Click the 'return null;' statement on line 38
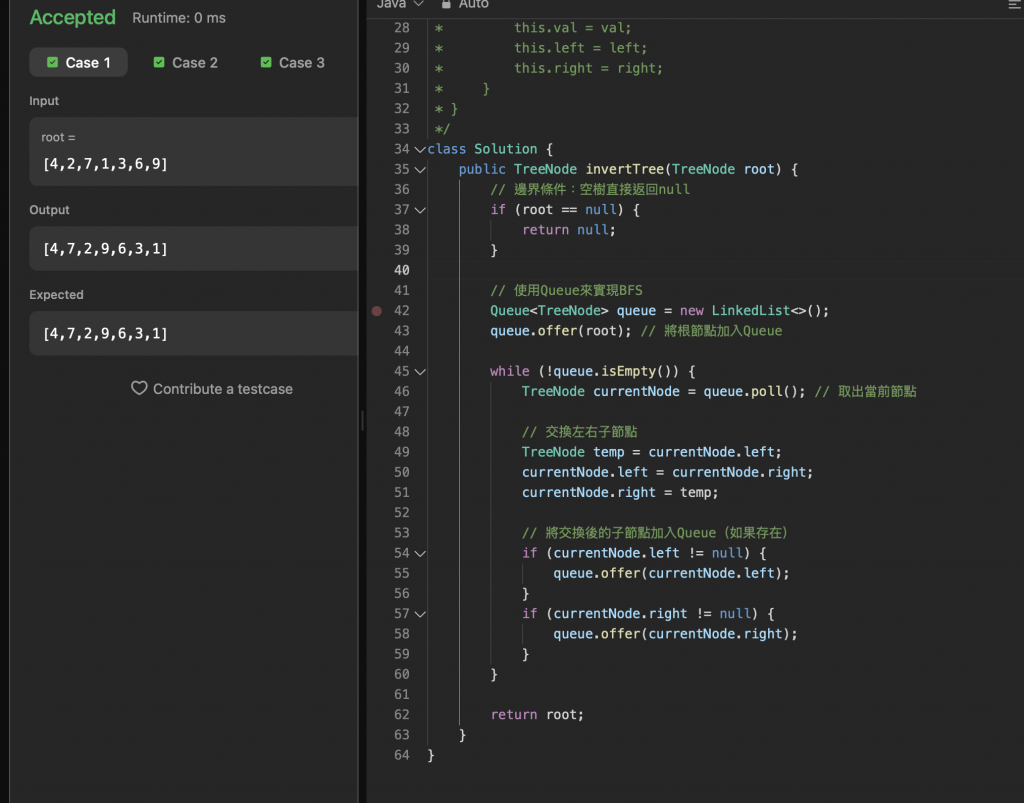 click(x=569, y=230)
